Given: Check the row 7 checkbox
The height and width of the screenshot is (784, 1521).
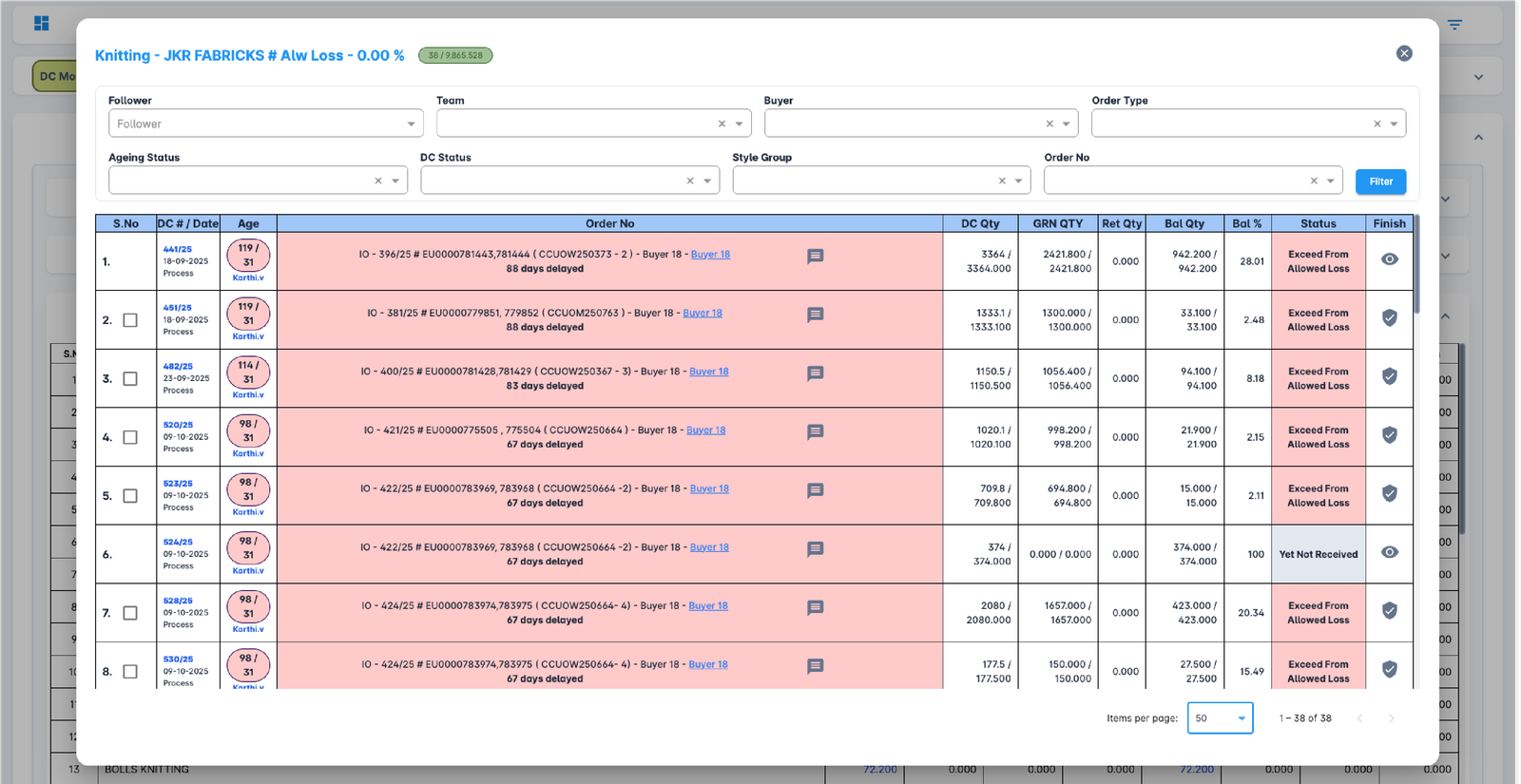Looking at the screenshot, I should point(130,613).
